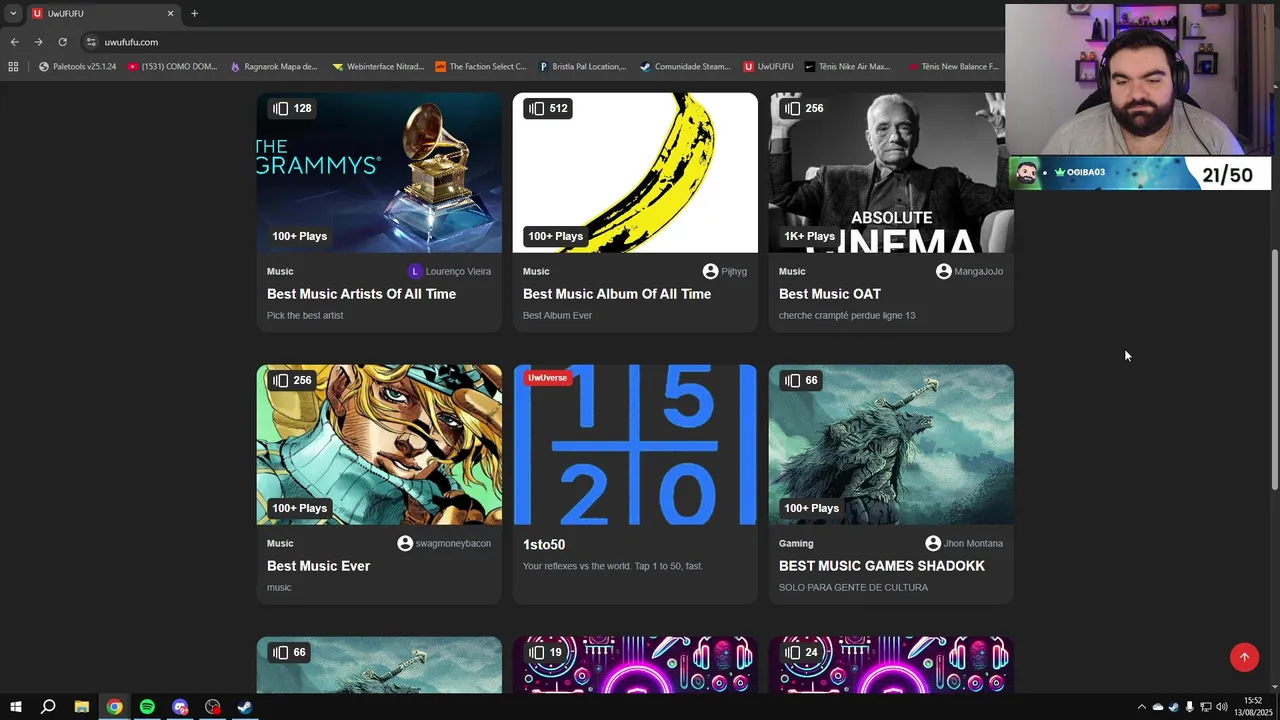Viewport: 1280px width, 720px height.
Task: Jump to top with red arrow button
Action: (x=1244, y=657)
